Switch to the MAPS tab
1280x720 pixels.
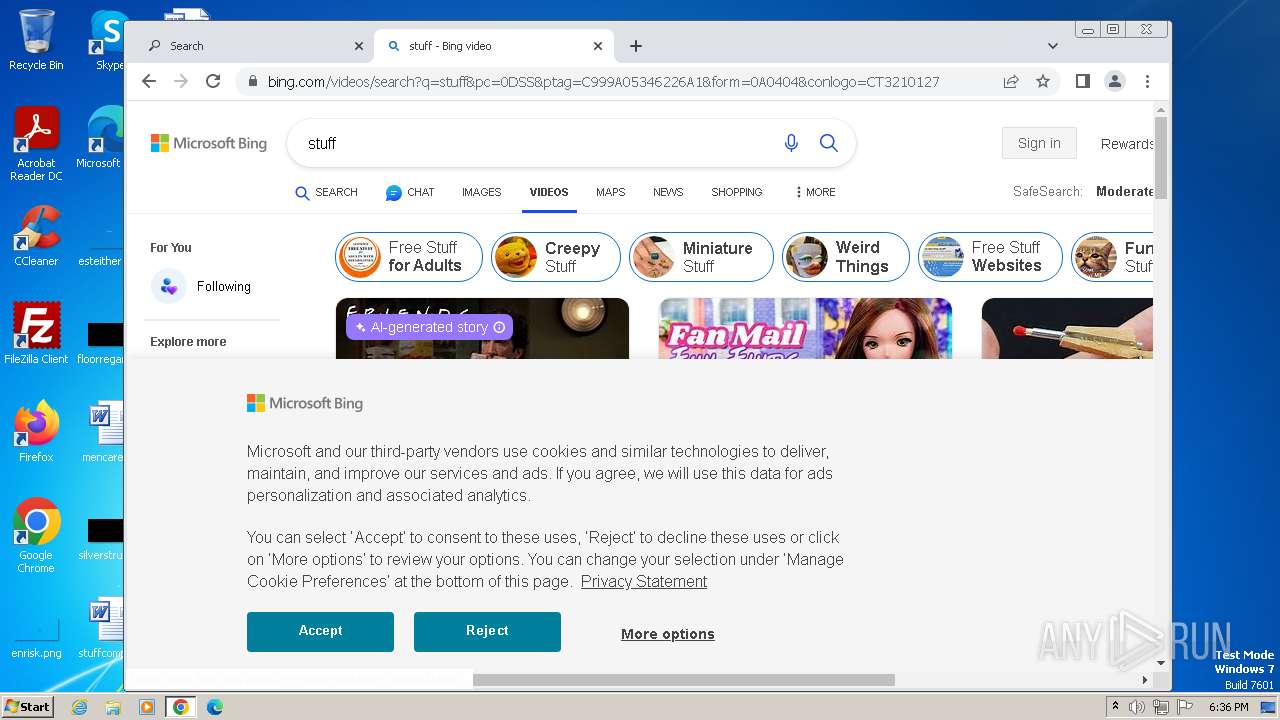[610, 192]
